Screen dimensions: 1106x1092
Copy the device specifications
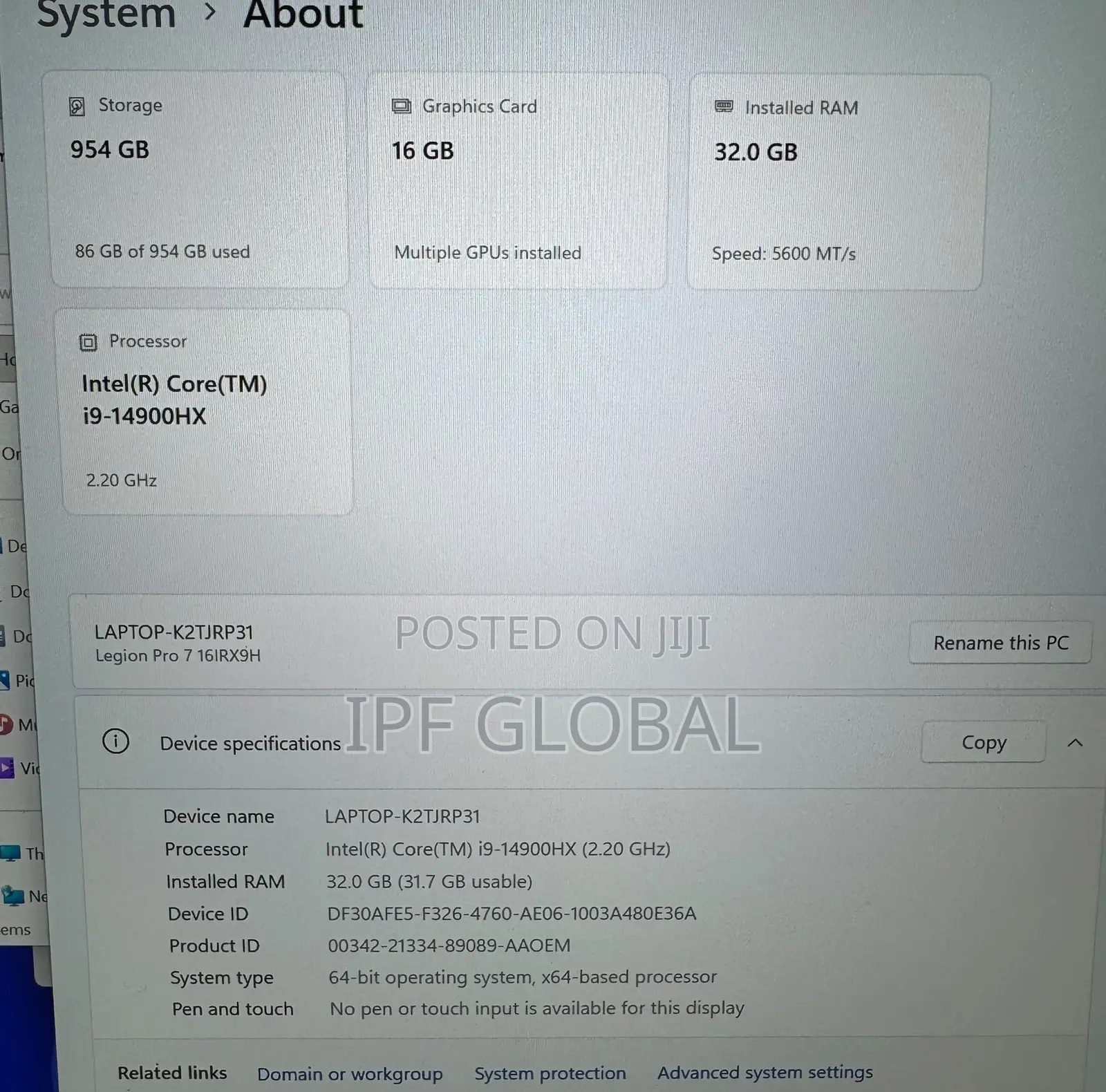point(984,742)
